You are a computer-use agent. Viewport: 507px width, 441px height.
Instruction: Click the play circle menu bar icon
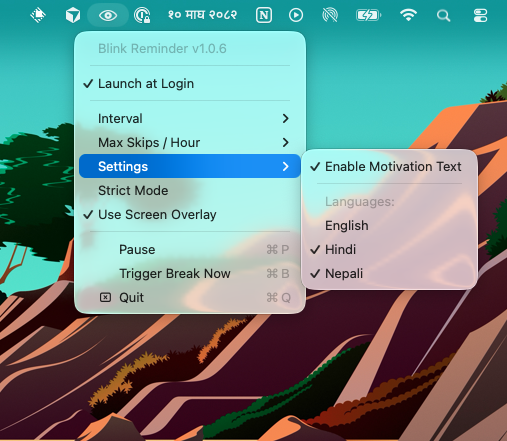point(296,15)
